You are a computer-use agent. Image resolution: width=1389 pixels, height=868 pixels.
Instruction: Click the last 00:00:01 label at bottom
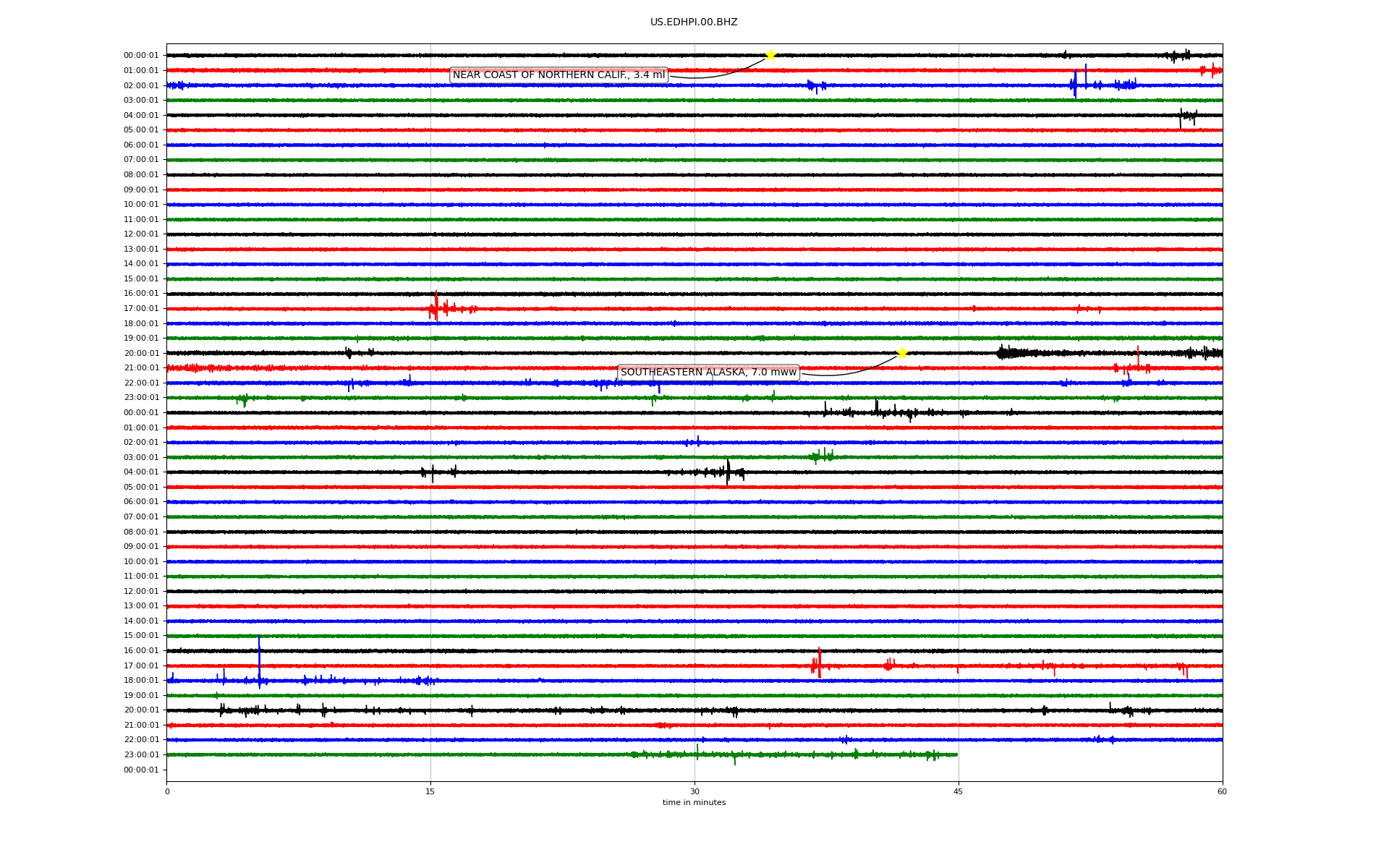coord(141,770)
